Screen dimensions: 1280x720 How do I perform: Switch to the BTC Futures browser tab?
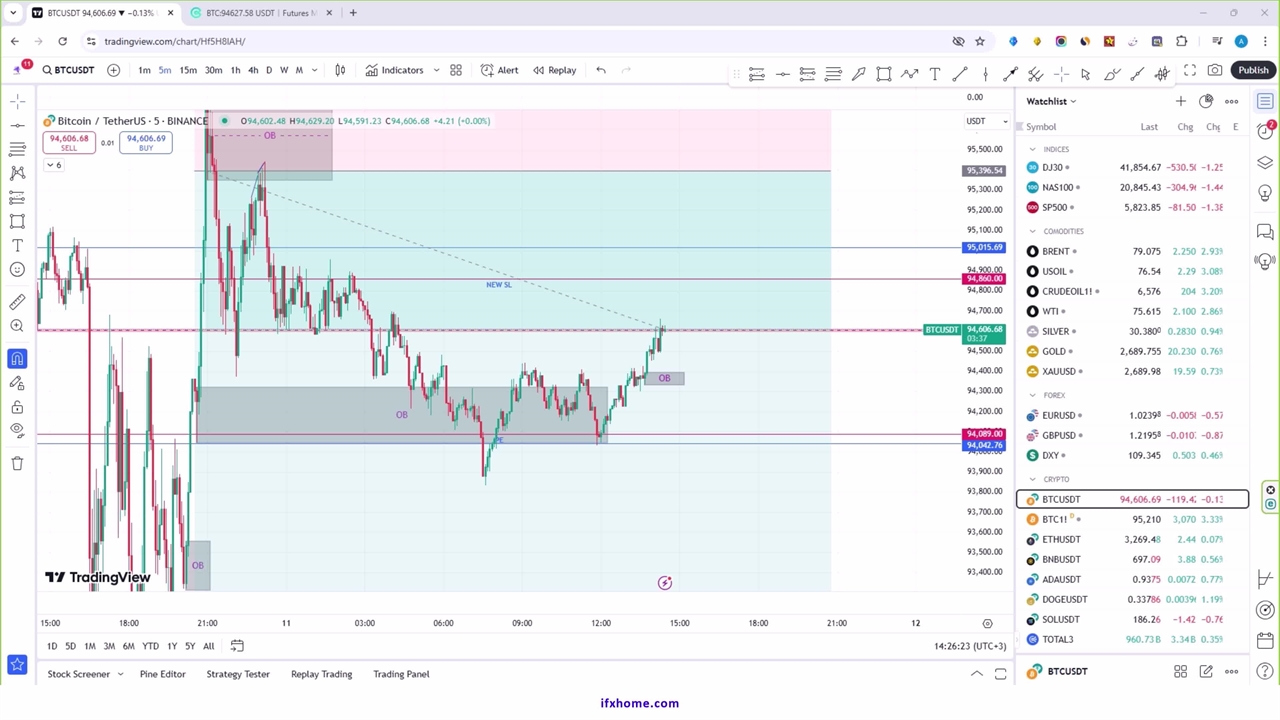(260, 13)
